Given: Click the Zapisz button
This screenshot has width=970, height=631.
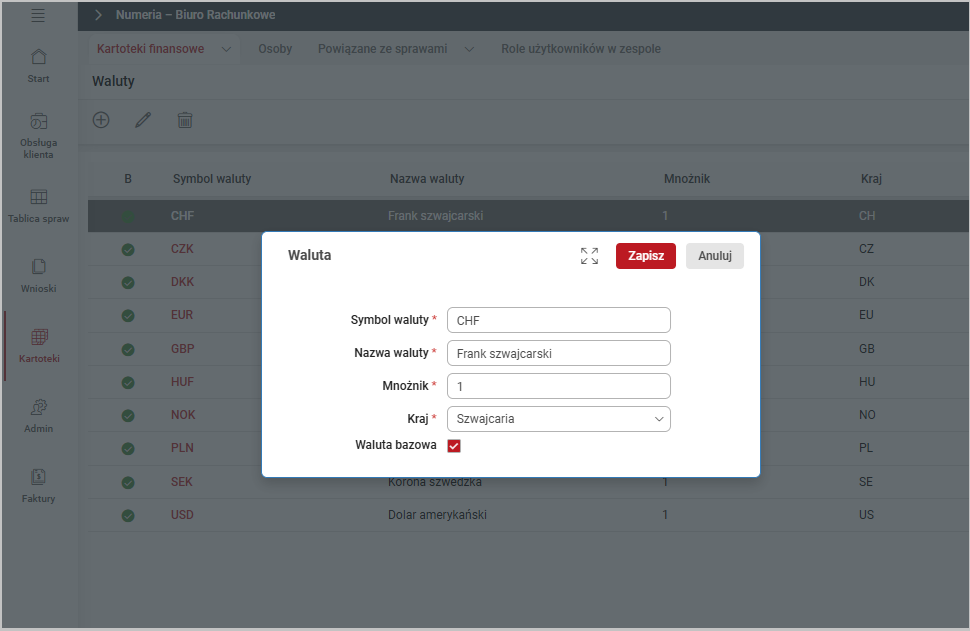Looking at the screenshot, I should pyautogui.click(x=645, y=256).
